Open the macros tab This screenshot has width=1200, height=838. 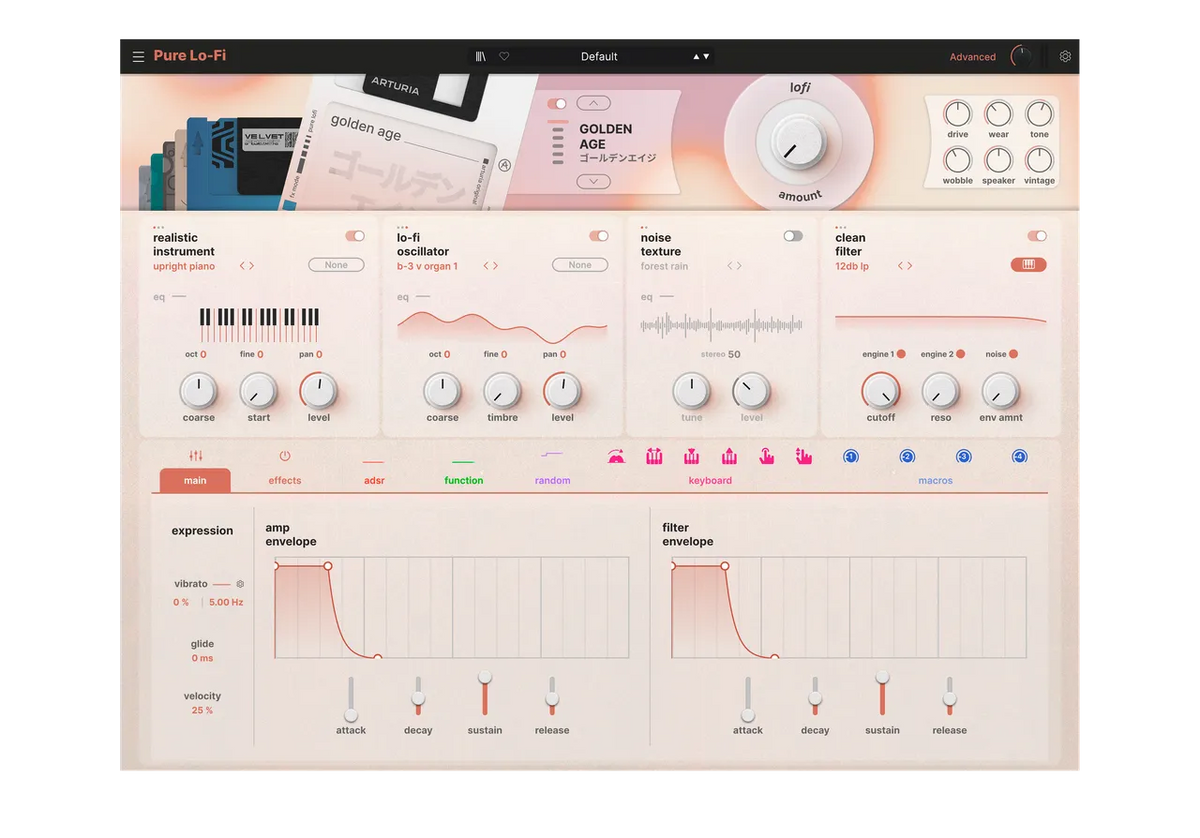pos(935,480)
